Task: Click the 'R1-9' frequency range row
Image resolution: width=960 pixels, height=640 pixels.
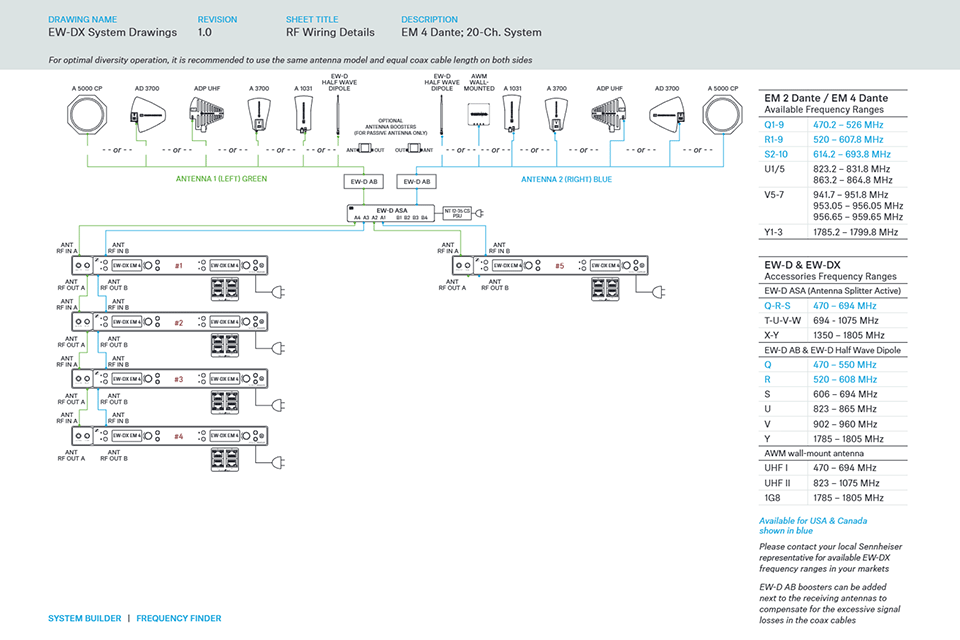Action: click(x=833, y=140)
